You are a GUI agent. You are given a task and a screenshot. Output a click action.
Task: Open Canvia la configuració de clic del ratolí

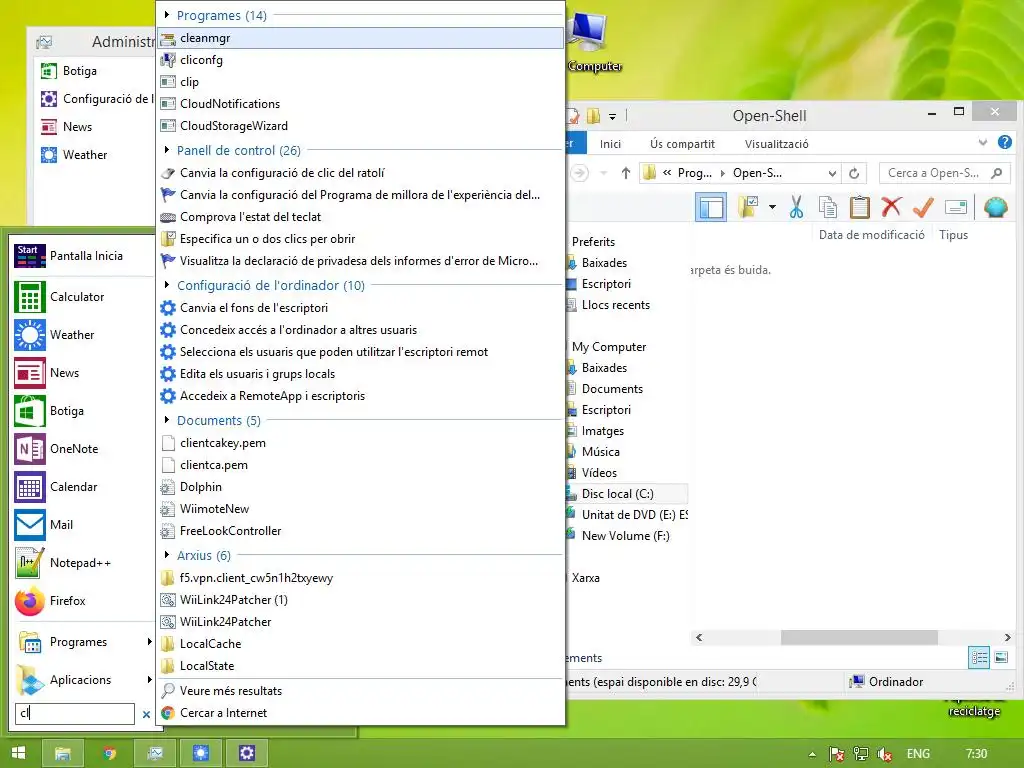click(x=360, y=173)
